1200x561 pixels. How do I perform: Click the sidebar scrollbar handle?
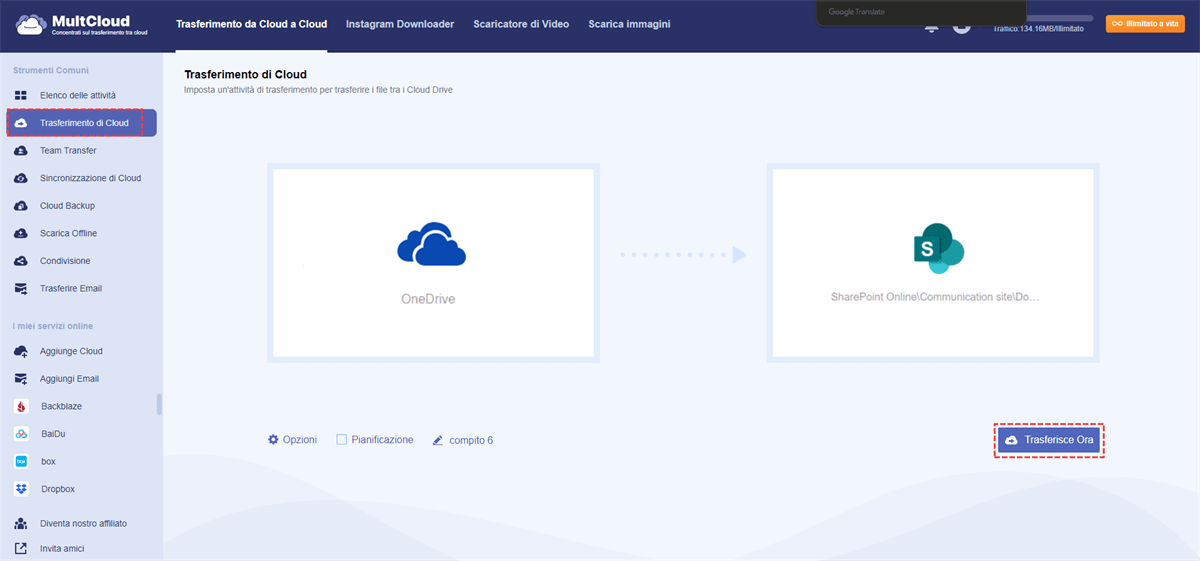click(x=159, y=404)
